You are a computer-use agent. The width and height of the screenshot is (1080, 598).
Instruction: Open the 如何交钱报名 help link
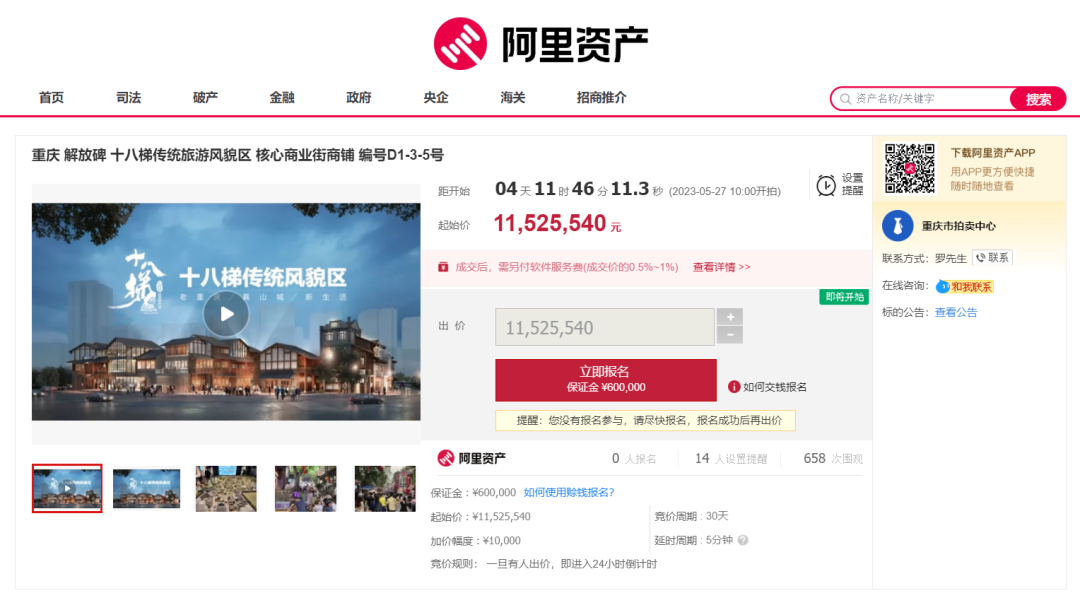pyautogui.click(x=774, y=387)
